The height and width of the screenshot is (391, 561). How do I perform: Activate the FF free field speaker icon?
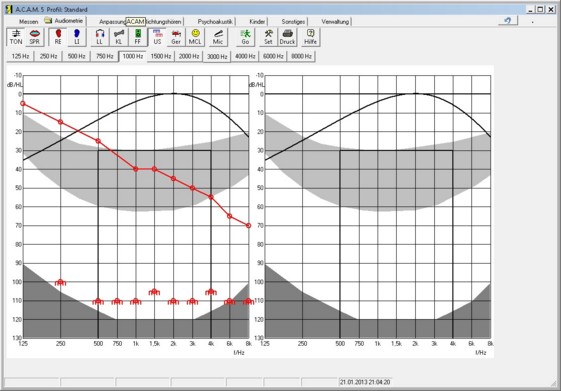tap(138, 37)
